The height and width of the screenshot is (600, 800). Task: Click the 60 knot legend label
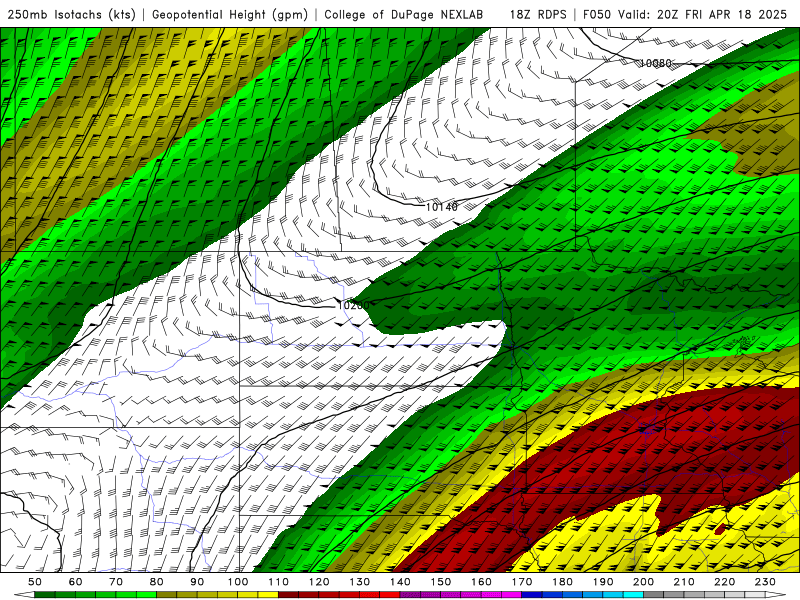point(76,582)
